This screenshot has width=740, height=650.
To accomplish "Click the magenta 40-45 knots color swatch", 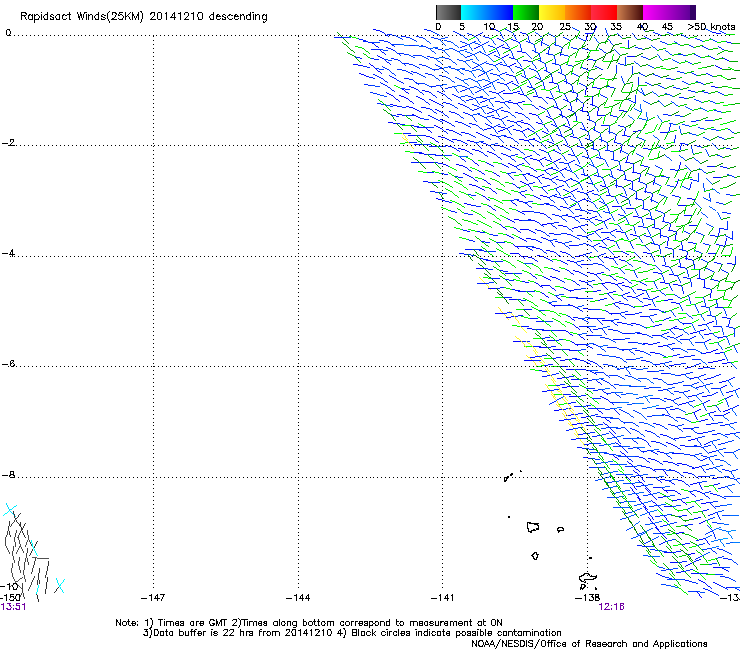I will (656, 12).
